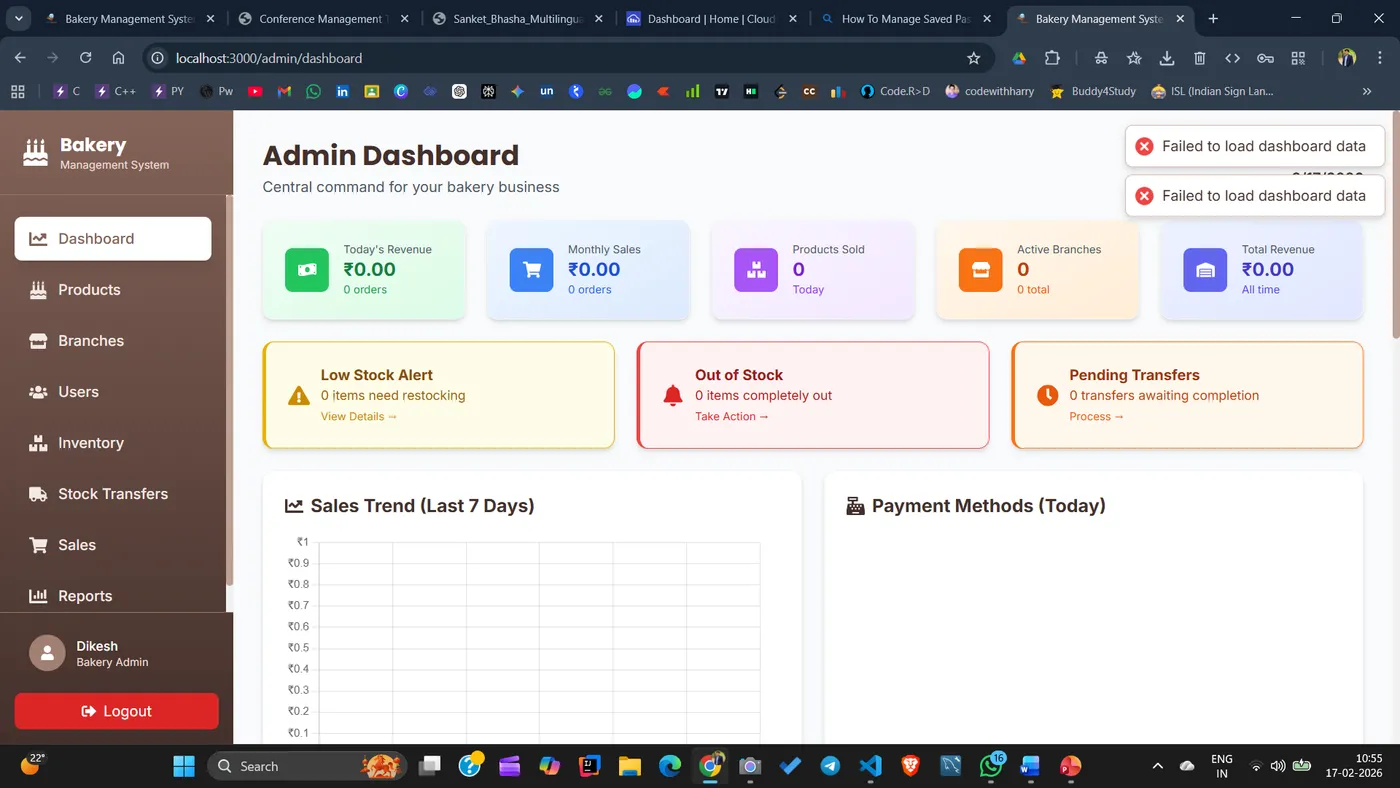
Task: Go back using the browser back arrow
Action: coord(20,58)
